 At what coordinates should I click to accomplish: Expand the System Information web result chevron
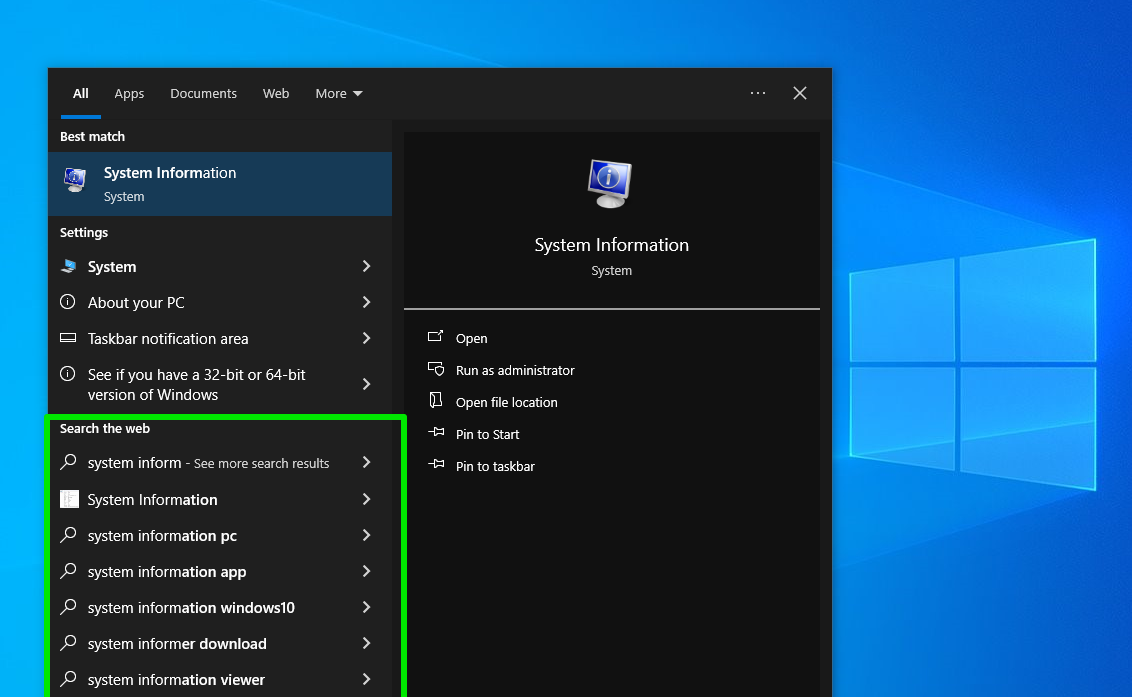click(366, 499)
